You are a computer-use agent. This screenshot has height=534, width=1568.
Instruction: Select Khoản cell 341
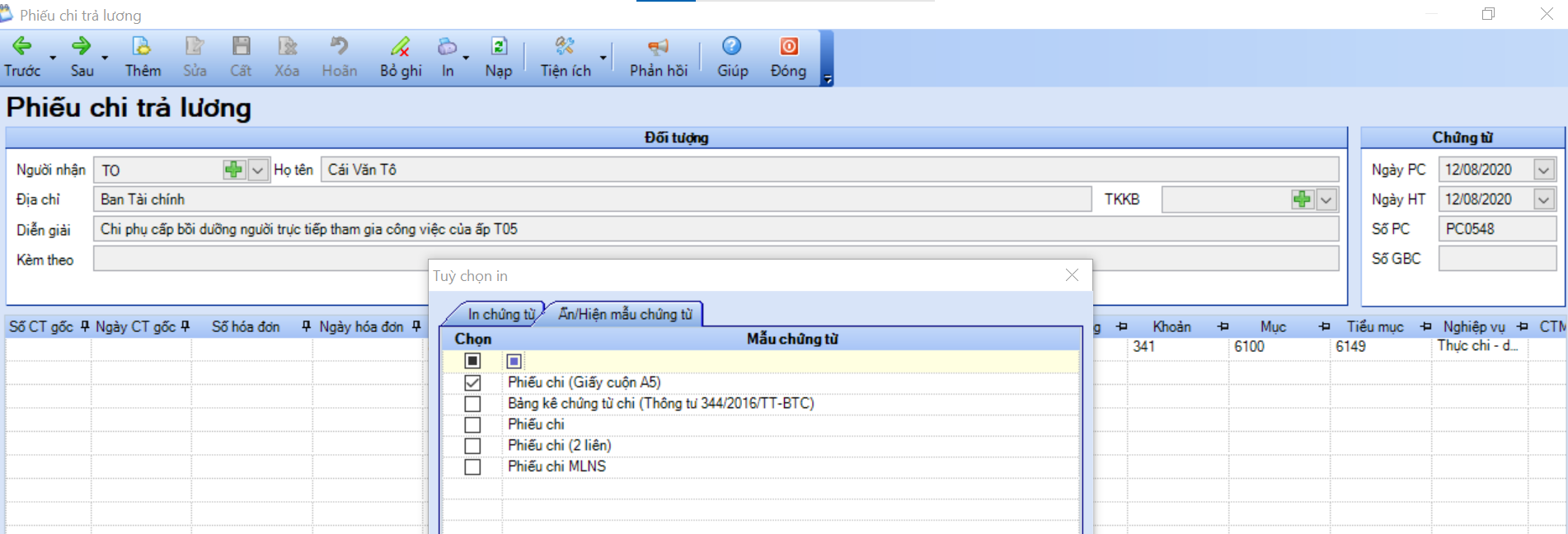[x=1177, y=347]
